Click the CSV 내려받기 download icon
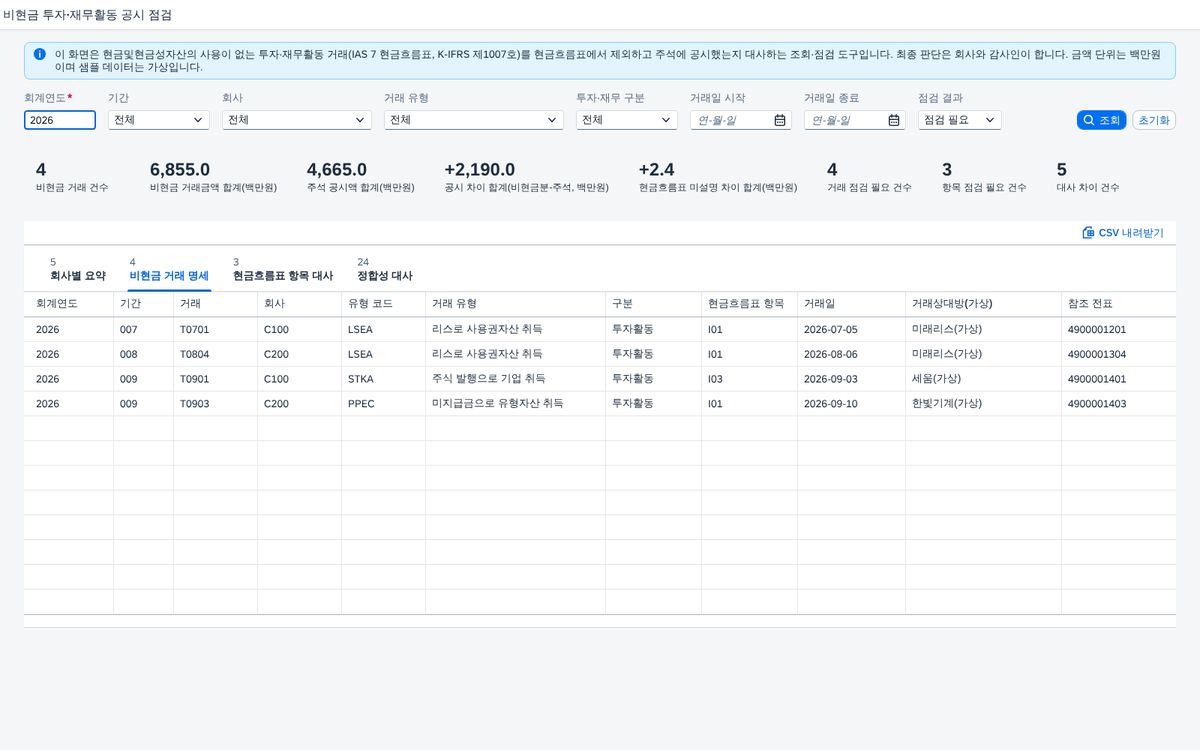Image resolution: width=1200 pixels, height=750 pixels. click(x=1088, y=233)
